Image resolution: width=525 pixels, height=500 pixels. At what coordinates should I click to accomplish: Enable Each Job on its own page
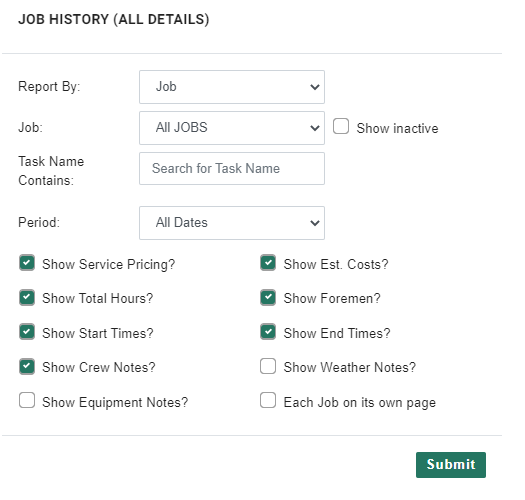click(x=268, y=400)
